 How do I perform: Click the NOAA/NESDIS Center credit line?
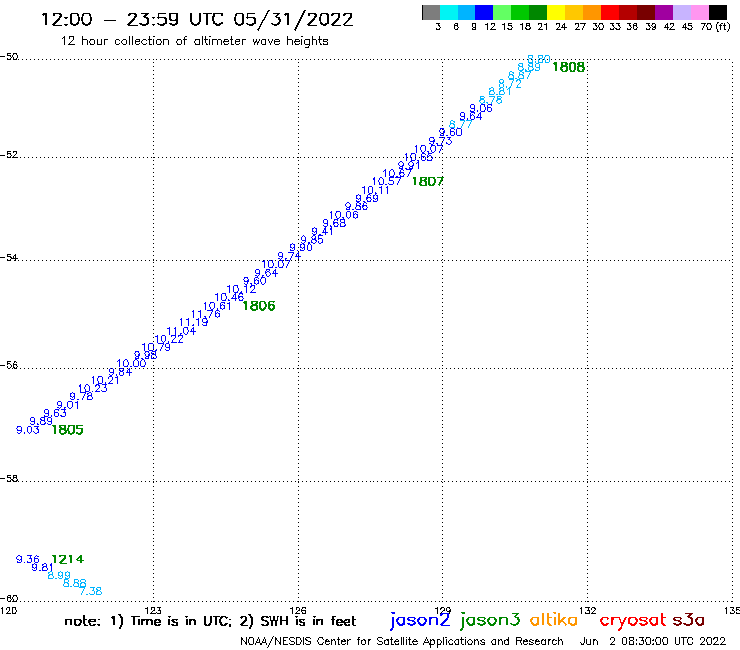click(x=402, y=642)
